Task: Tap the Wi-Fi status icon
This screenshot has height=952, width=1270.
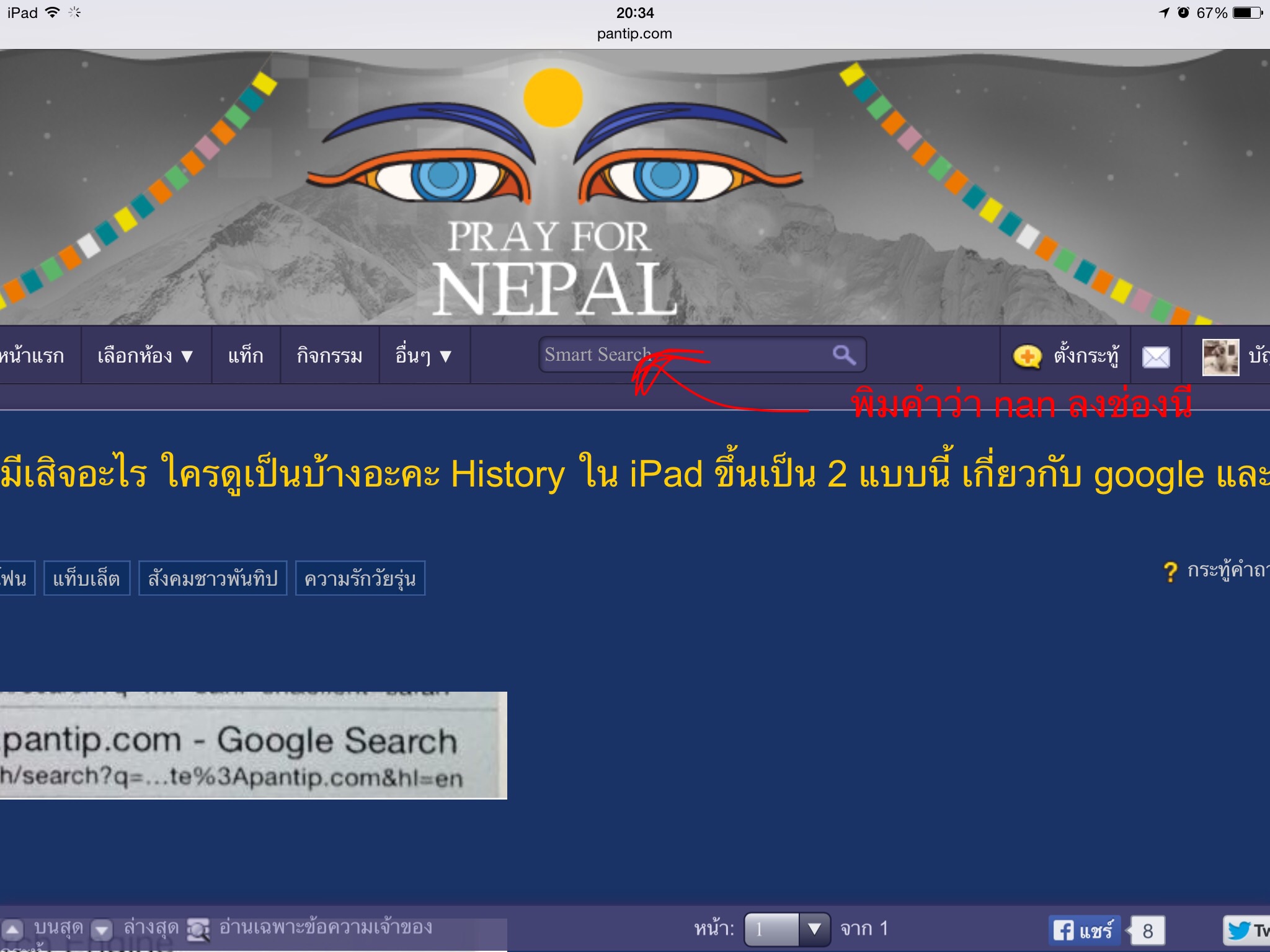Action: click(53, 12)
